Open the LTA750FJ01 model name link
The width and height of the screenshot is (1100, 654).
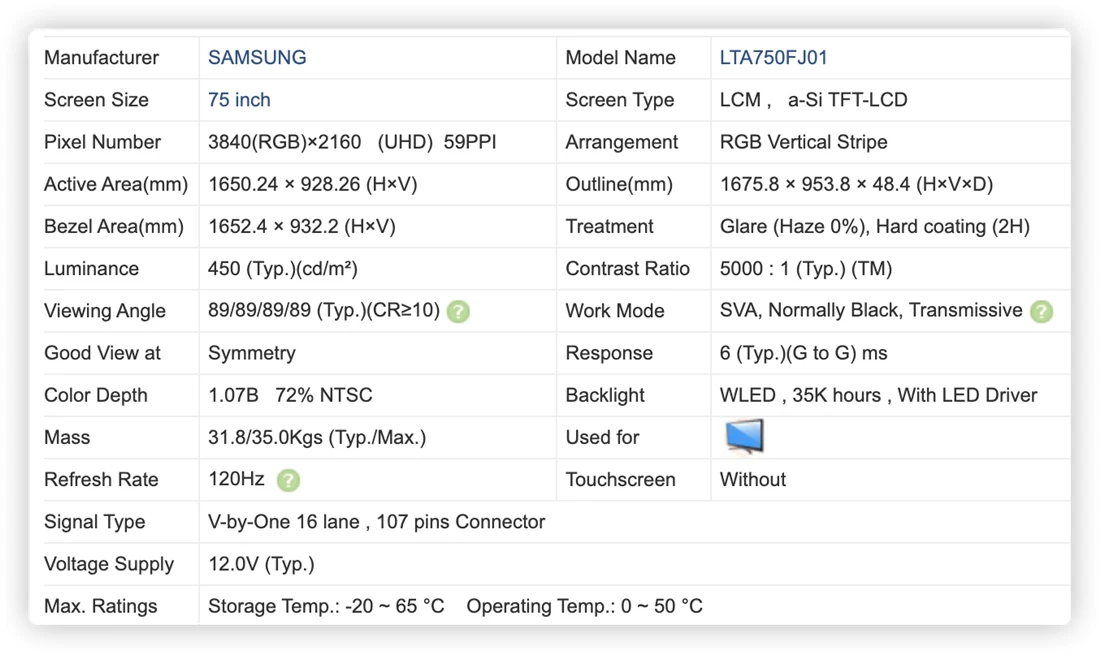773,58
